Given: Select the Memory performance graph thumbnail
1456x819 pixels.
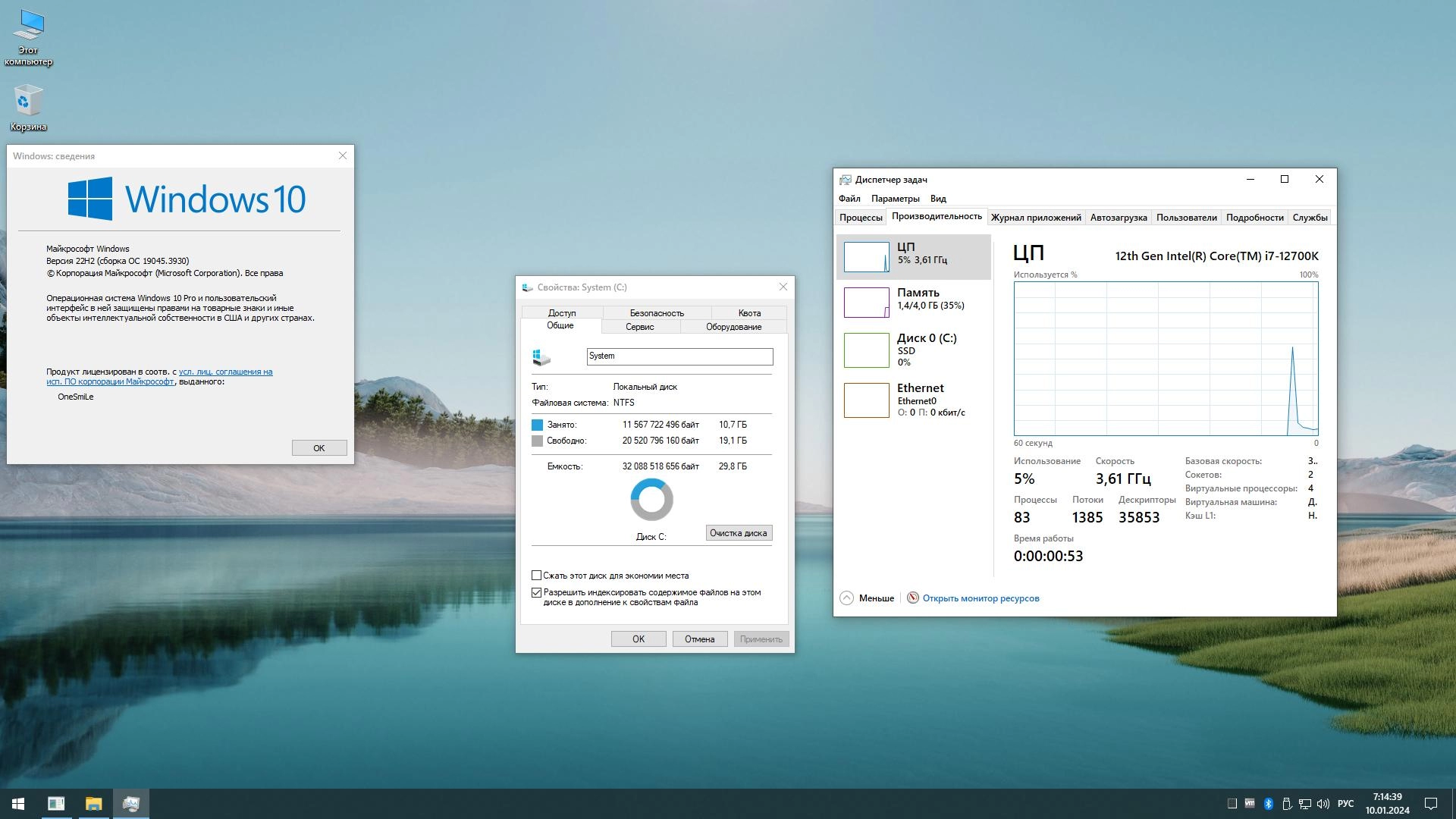Looking at the screenshot, I should 866,302.
